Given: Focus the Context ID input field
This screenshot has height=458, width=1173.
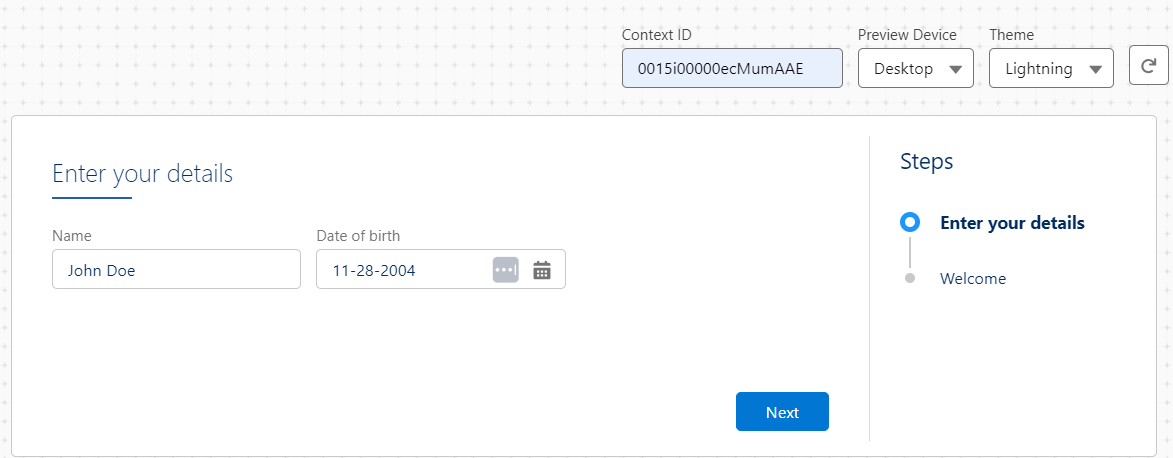Looking at the screenshot, I should 732,69.
